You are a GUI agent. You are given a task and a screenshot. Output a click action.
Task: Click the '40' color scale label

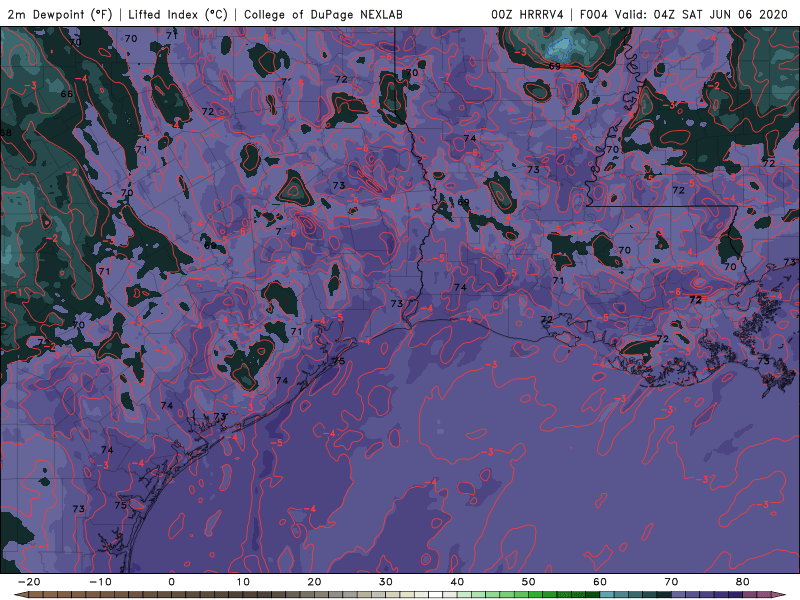(457, 582)
